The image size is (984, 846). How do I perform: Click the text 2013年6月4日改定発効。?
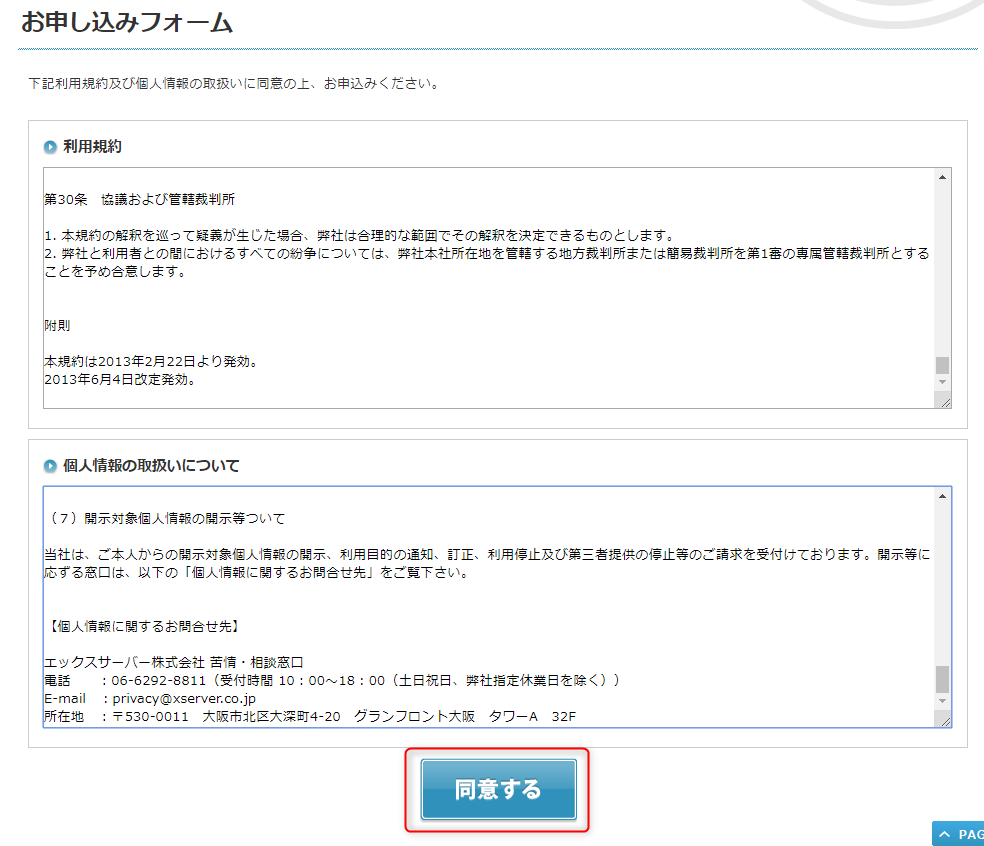[x=120, y=380]
